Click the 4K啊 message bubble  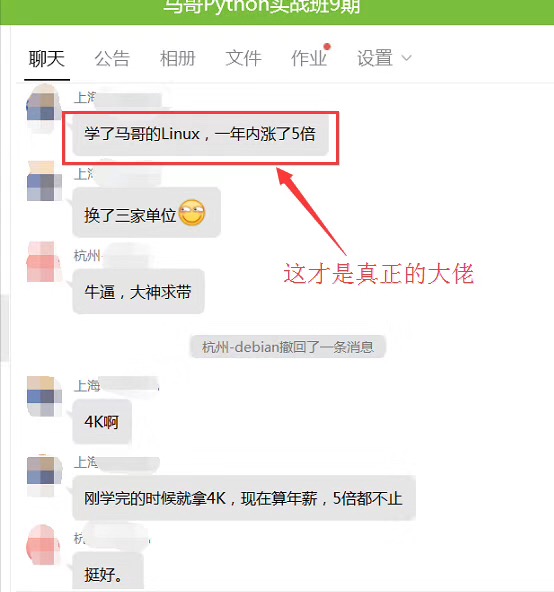(102, 421)
